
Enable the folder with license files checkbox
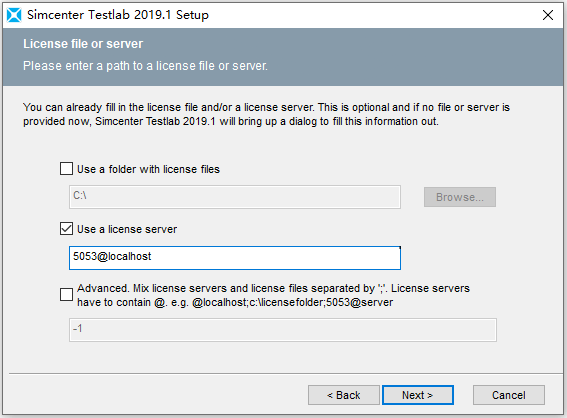(66, 169)
